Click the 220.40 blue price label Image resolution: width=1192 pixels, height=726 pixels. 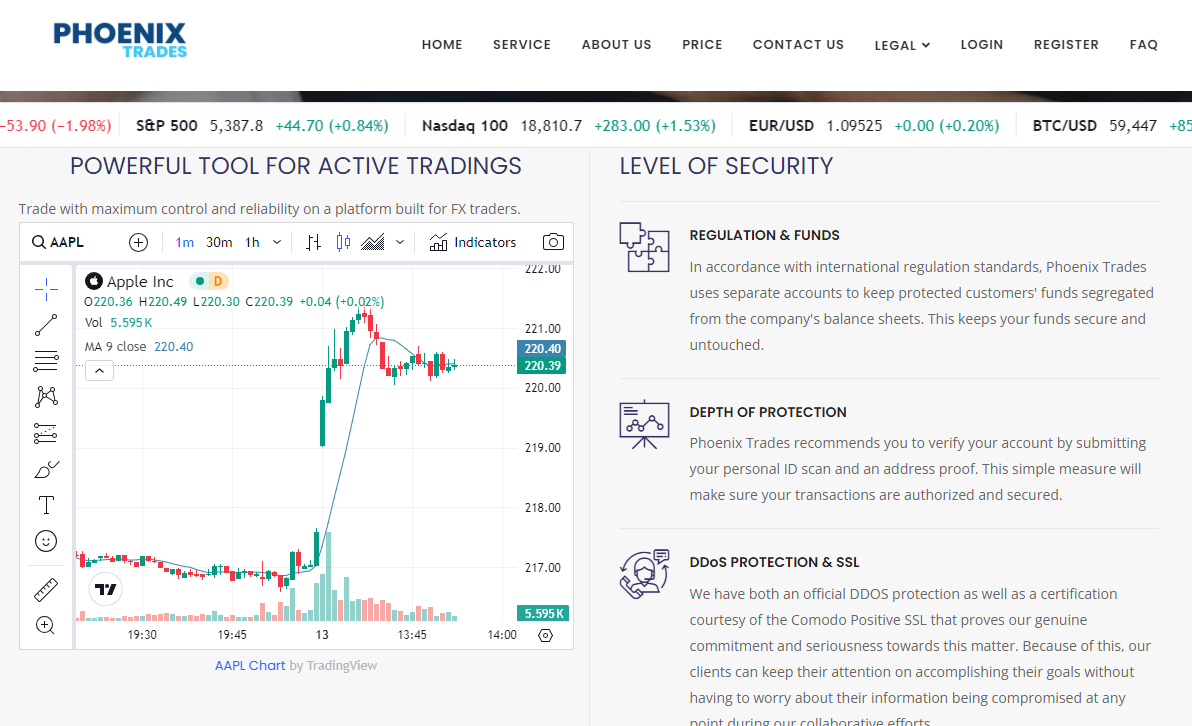pyautogui.click(x=541, y=349)
